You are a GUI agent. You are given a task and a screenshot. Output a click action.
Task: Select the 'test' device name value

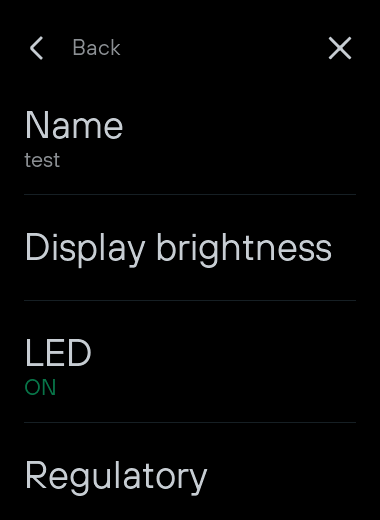(x=42, y=160)
